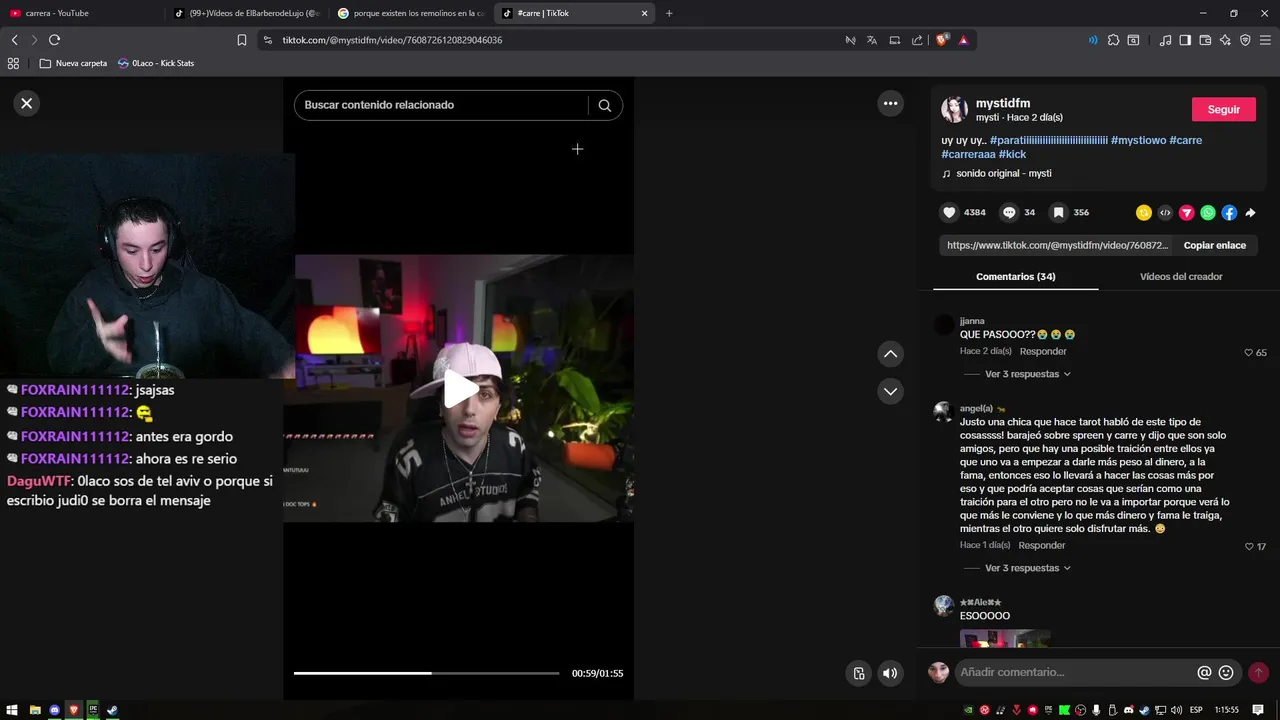Click the post comment arrow button
The height and width of the screenshot is (720, 1280).
[x=1259, y=673]
